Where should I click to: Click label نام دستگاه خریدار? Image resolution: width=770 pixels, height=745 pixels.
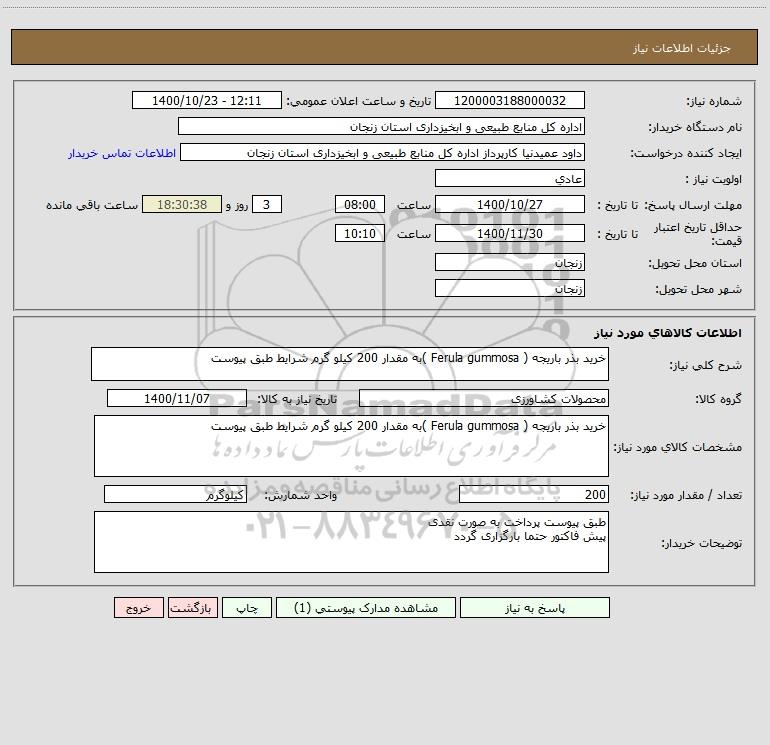(695, 127)
